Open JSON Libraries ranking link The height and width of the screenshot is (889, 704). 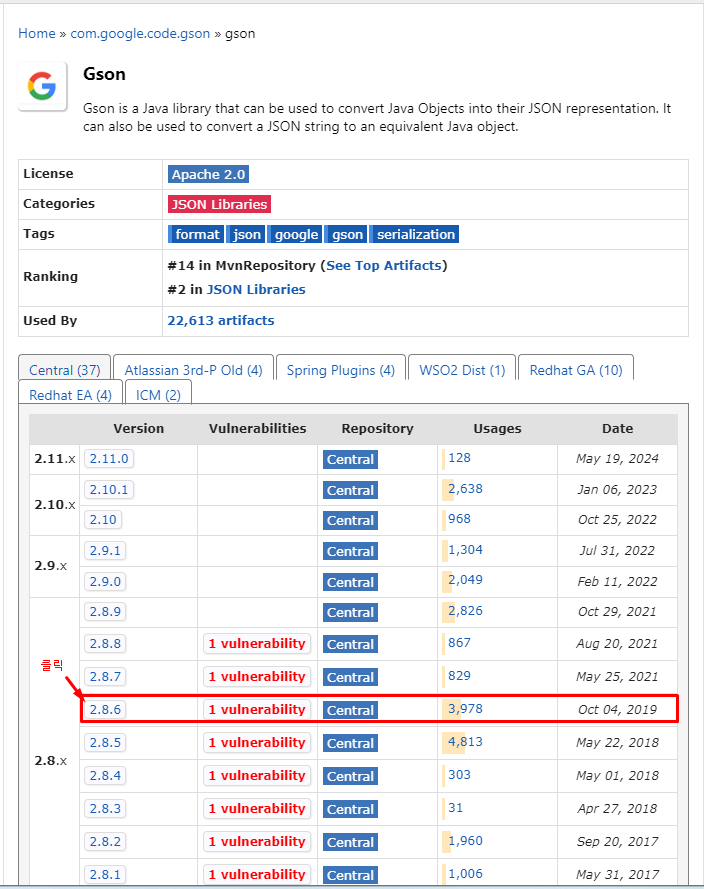pyautogui.click(x=256, y=289)
